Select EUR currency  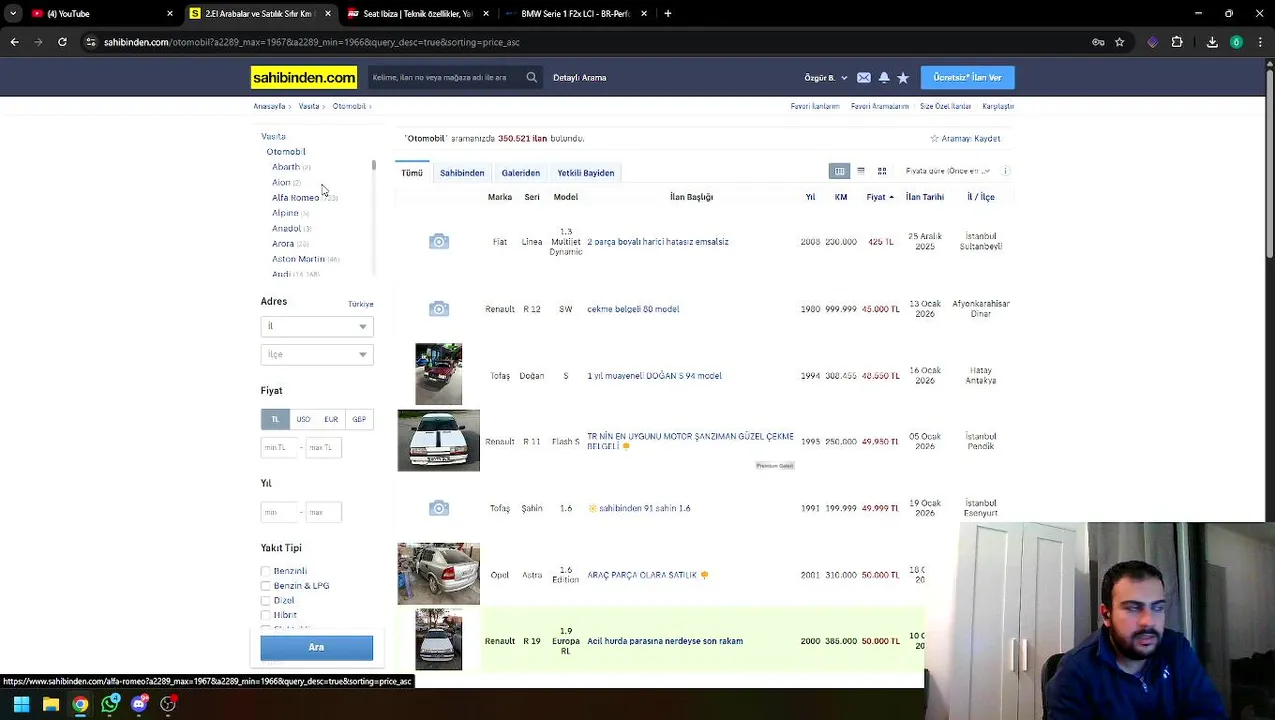tap(331, 419)
